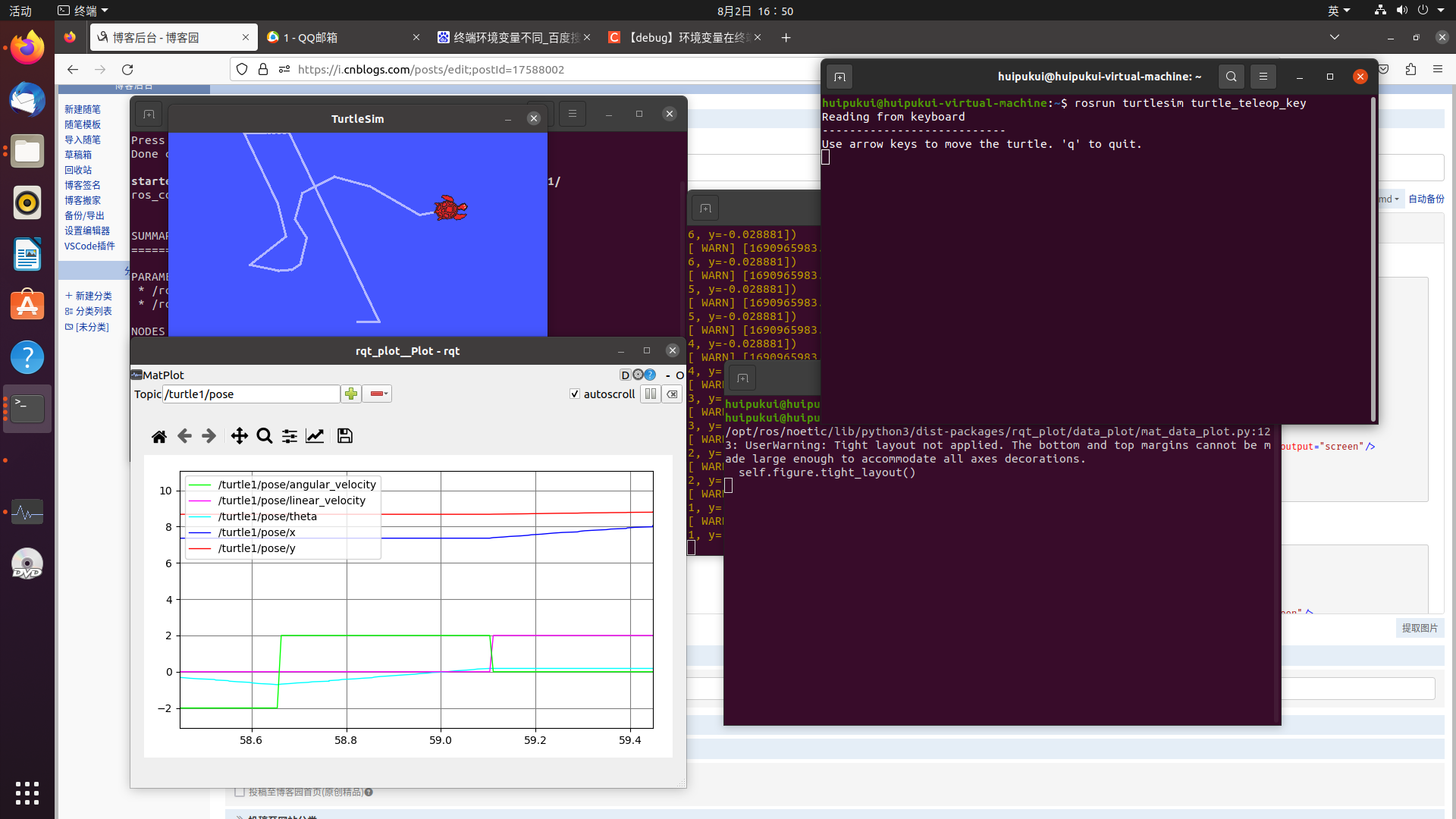Reset plot view with Home icon
Viewport: 1456px width, 819px height.
click(x=159, y=436)
